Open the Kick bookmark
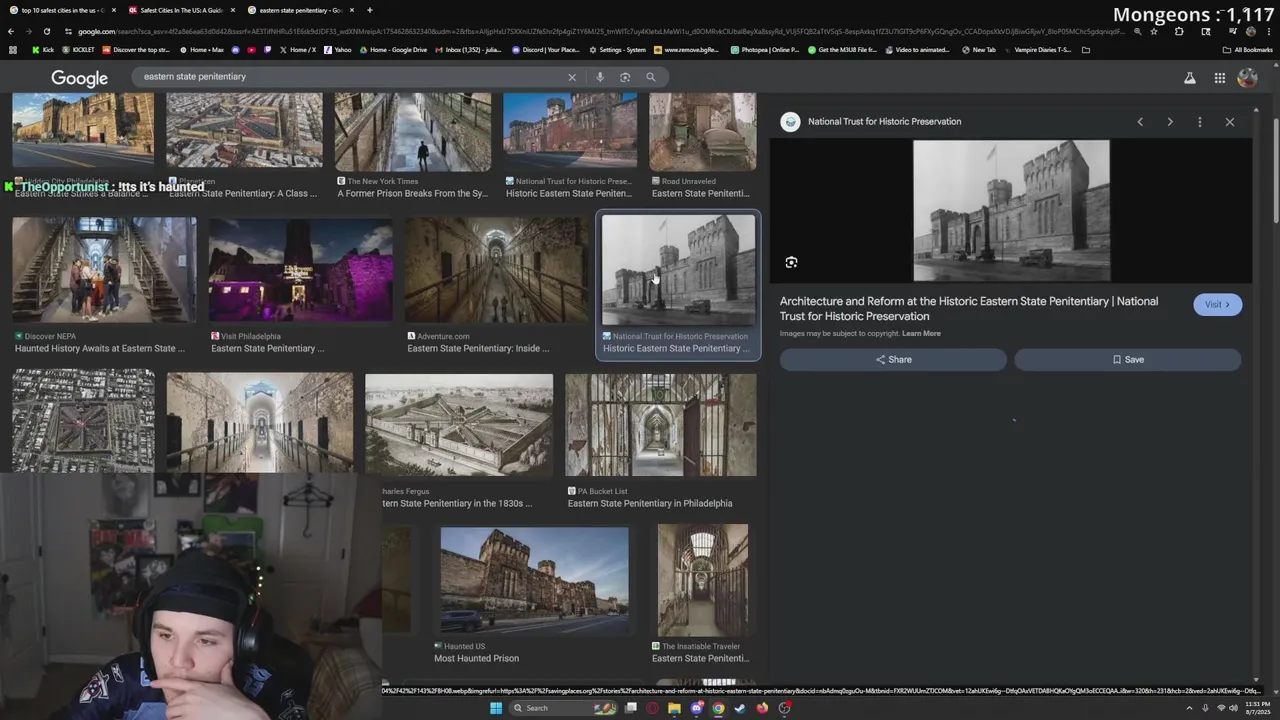The image size is (1280, 720). (43, 50)
